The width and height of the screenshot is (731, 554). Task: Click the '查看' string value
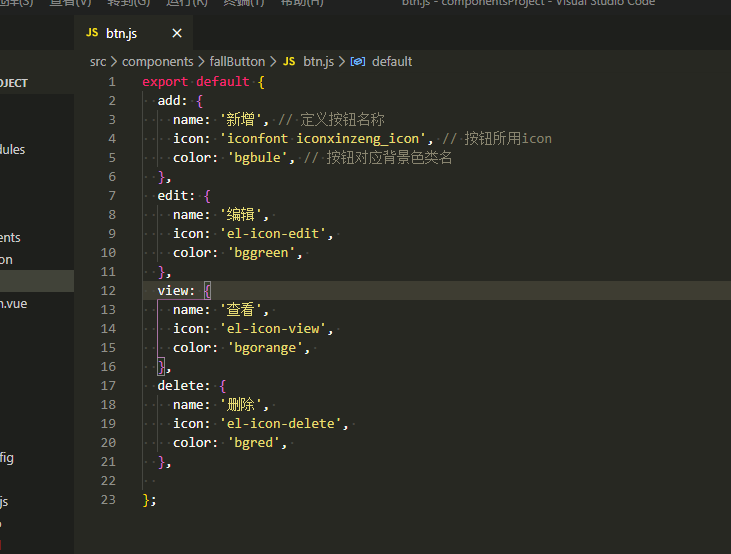pyautogui.click(x=241, y=310)
